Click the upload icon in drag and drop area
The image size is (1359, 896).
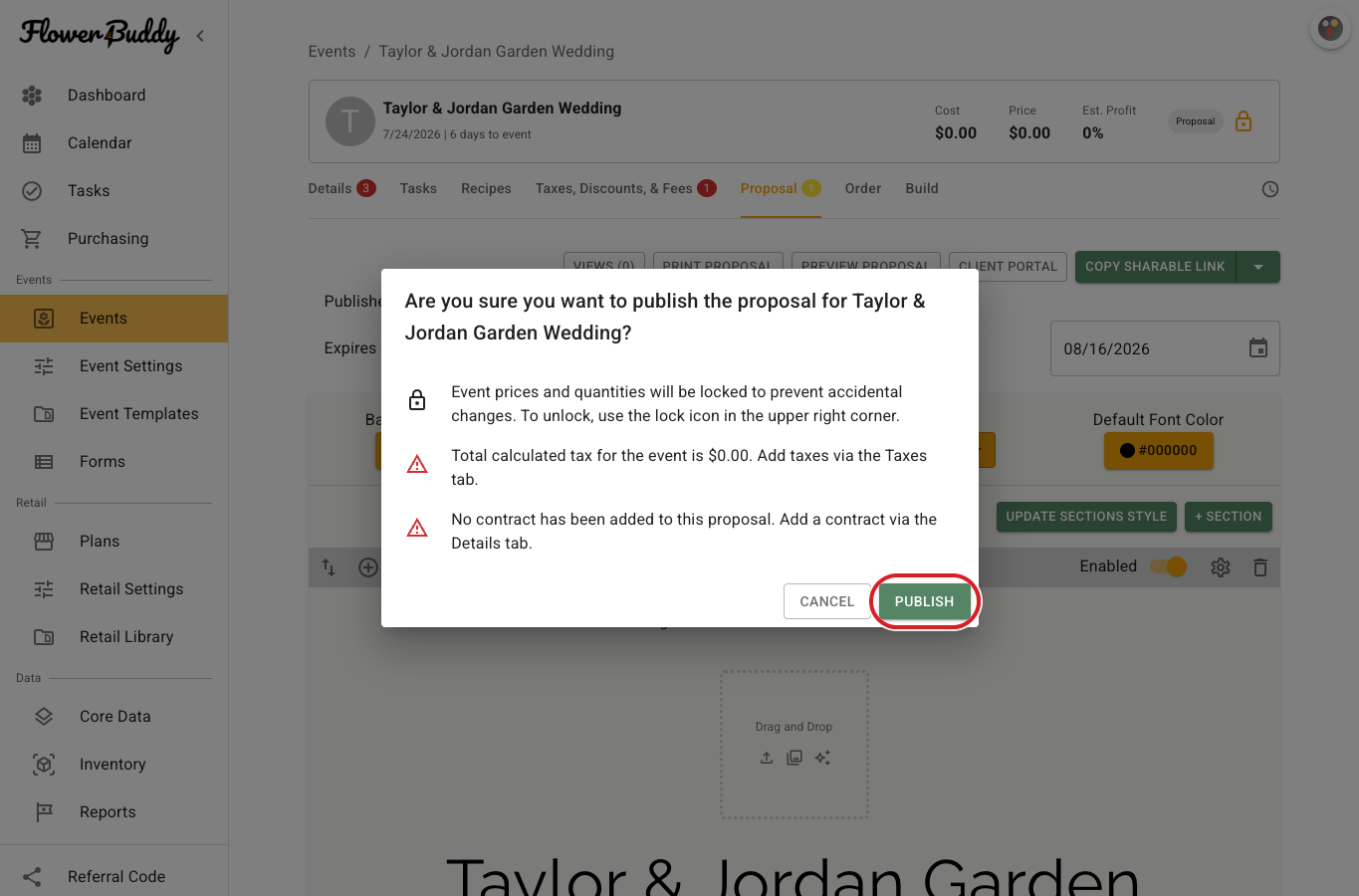767,758
